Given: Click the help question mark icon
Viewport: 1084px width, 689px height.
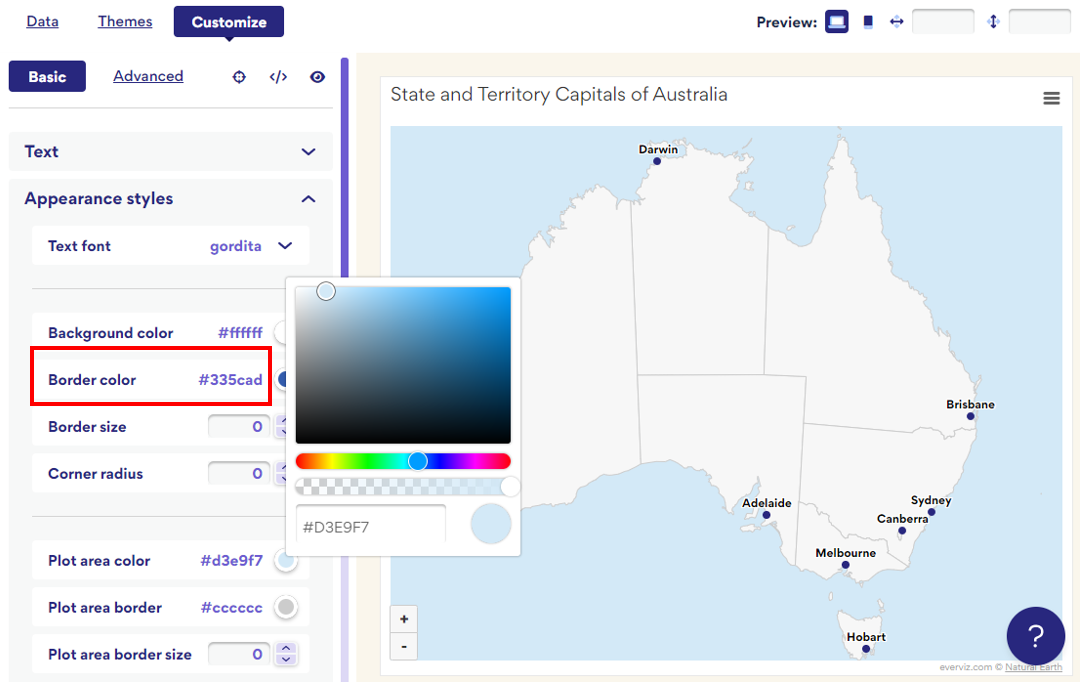Looking at the screenshot, I should (x=1035, y=635).
